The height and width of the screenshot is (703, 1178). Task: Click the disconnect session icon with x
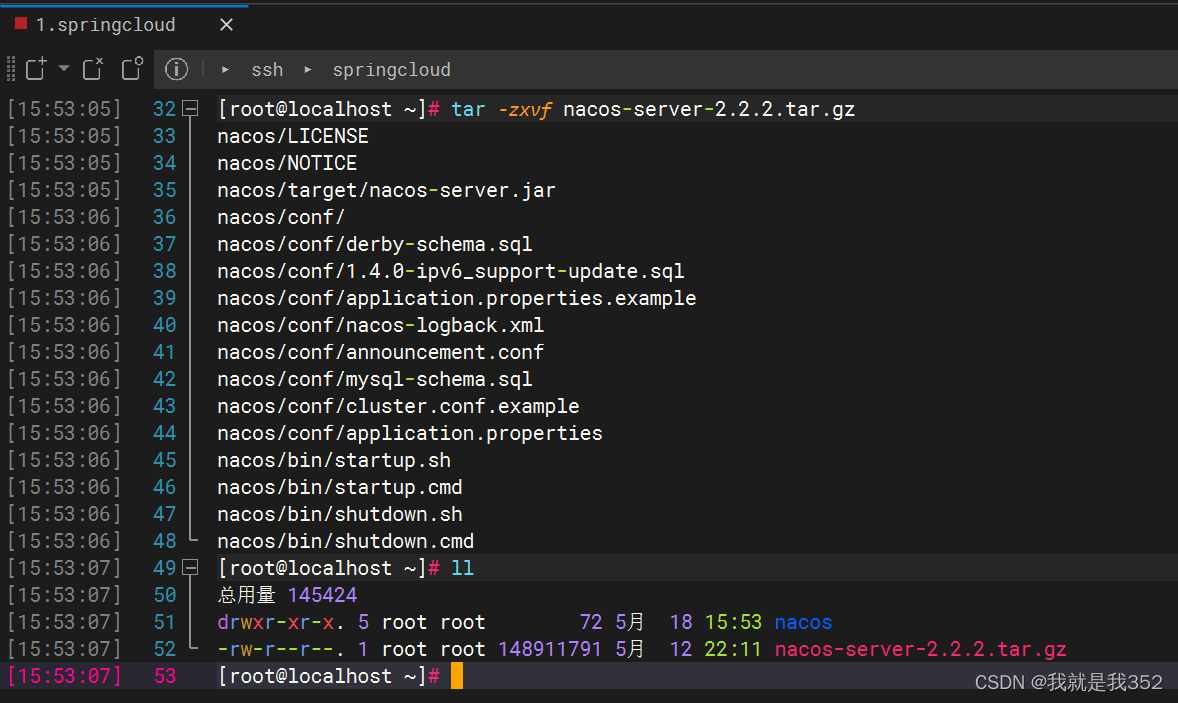point(92,68)
